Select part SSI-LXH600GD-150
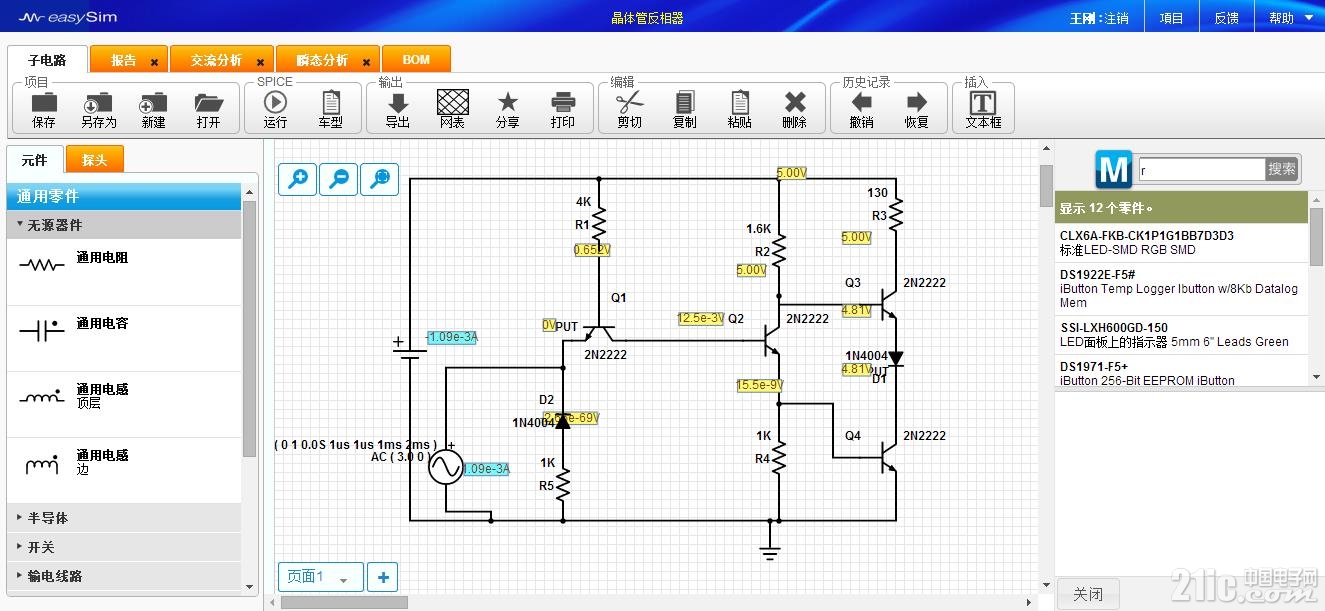The height and width of the screenshot is (611, 1325). [1181, 334]
